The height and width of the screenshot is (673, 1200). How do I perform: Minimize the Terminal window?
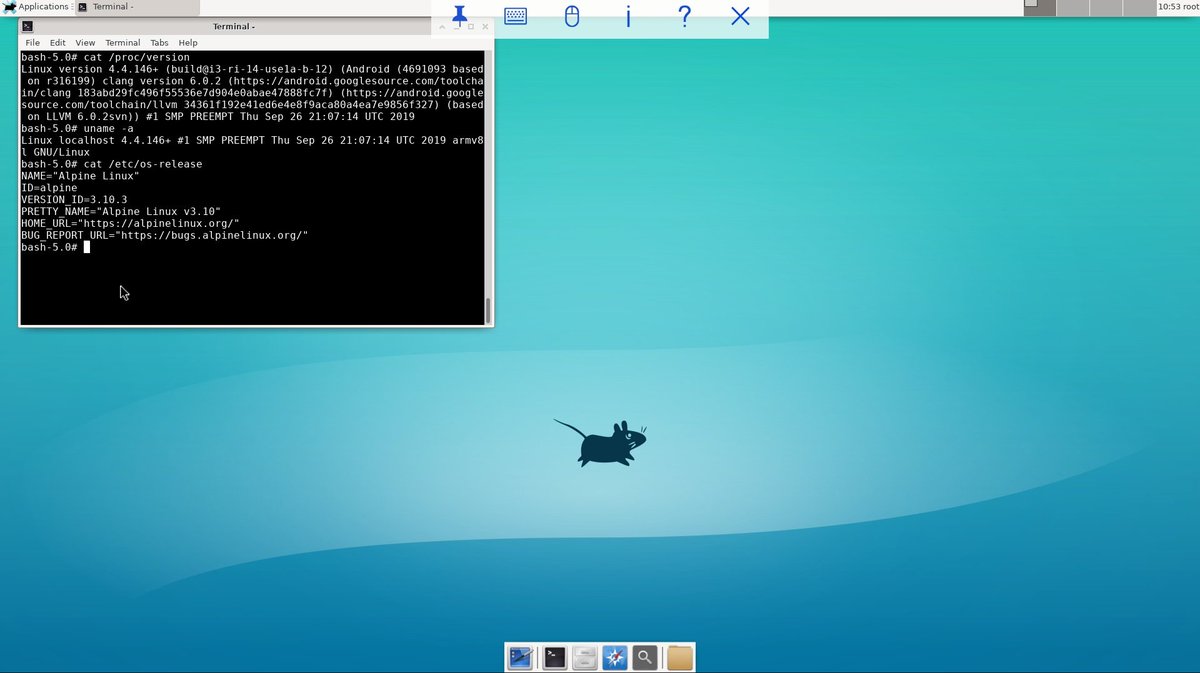pyautogui.click(x=458, y=26)
